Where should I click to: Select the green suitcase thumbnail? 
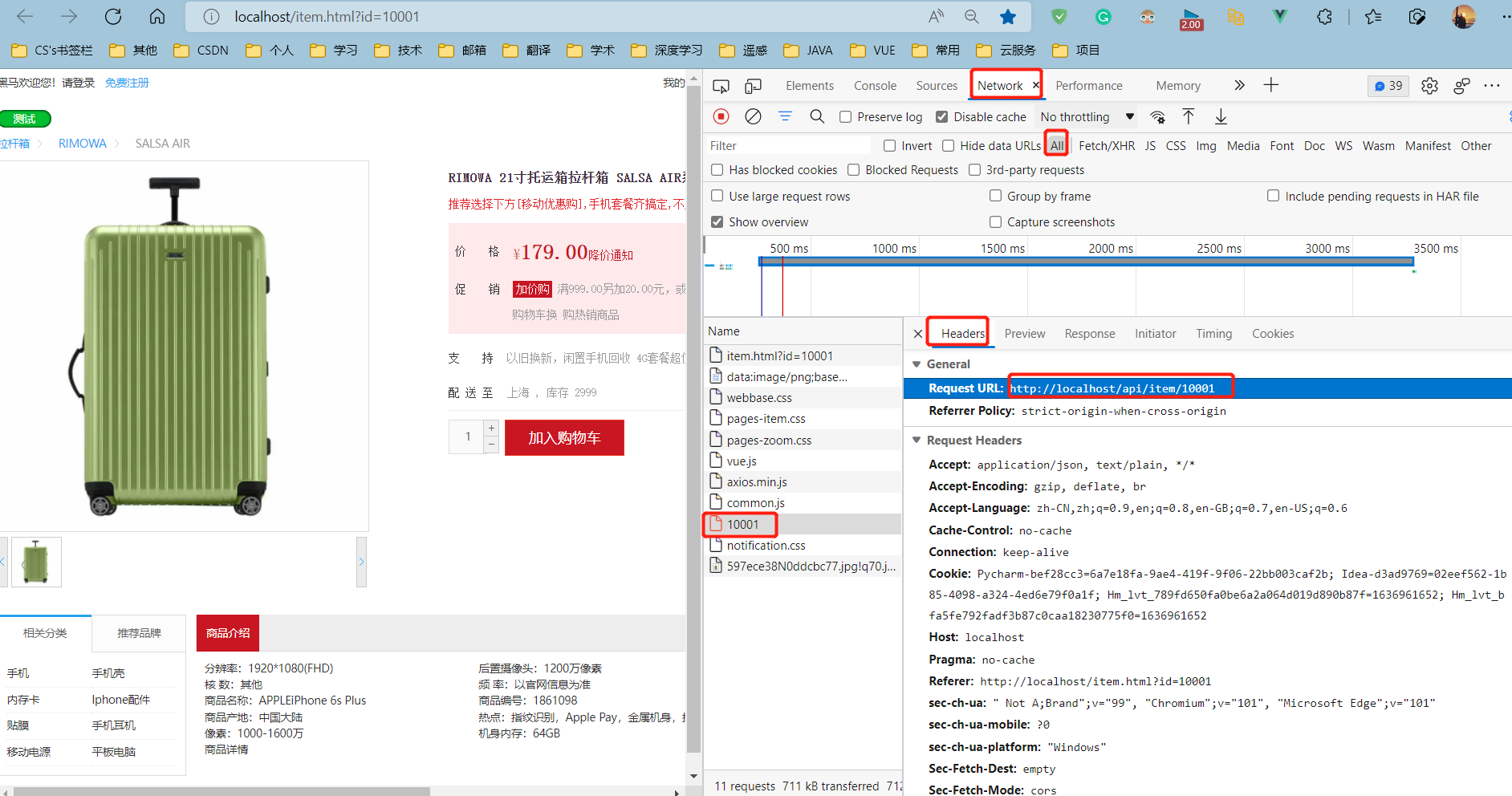[x=36, y=562]
